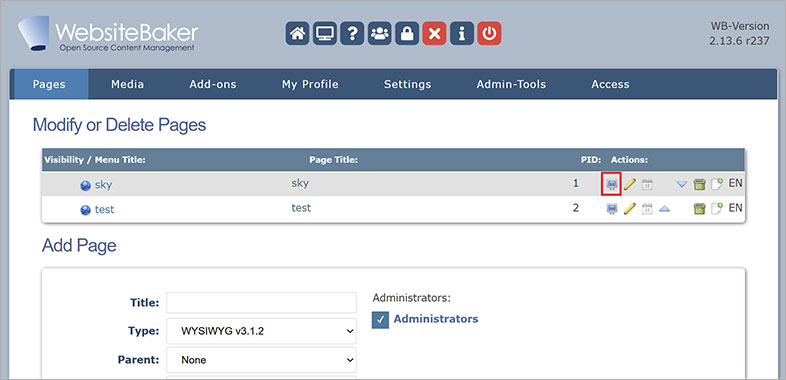
Task: Open calendar icon in sky row
Action: tap(647, 184)
